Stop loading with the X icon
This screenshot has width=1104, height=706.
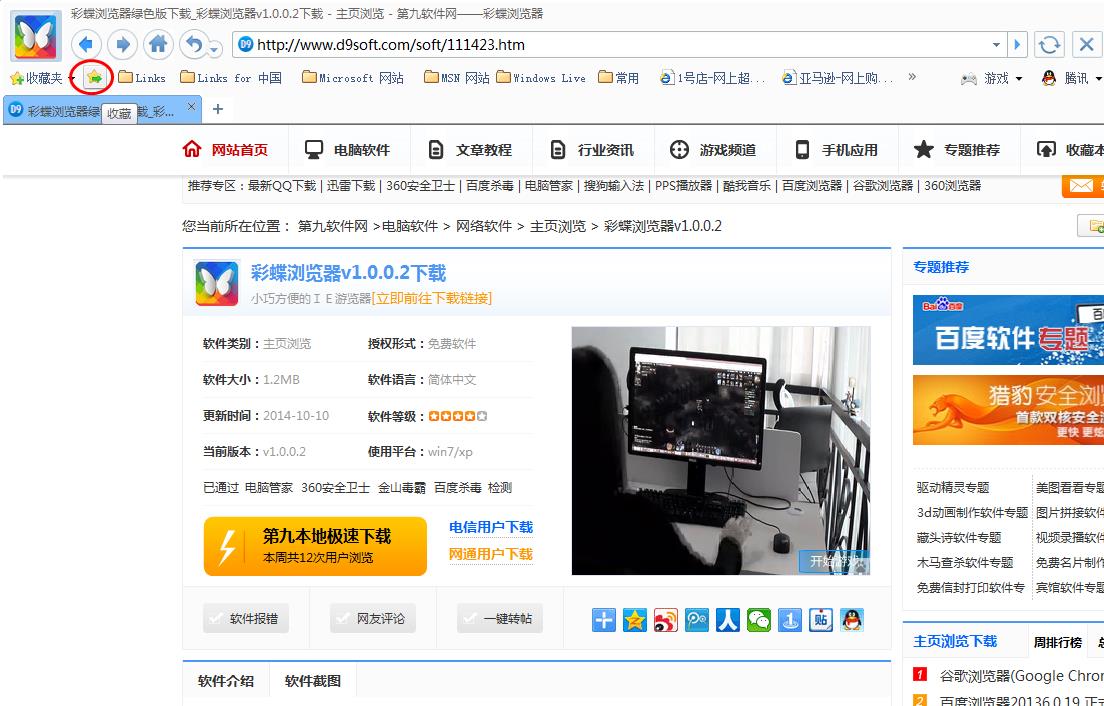point(1086,45)
